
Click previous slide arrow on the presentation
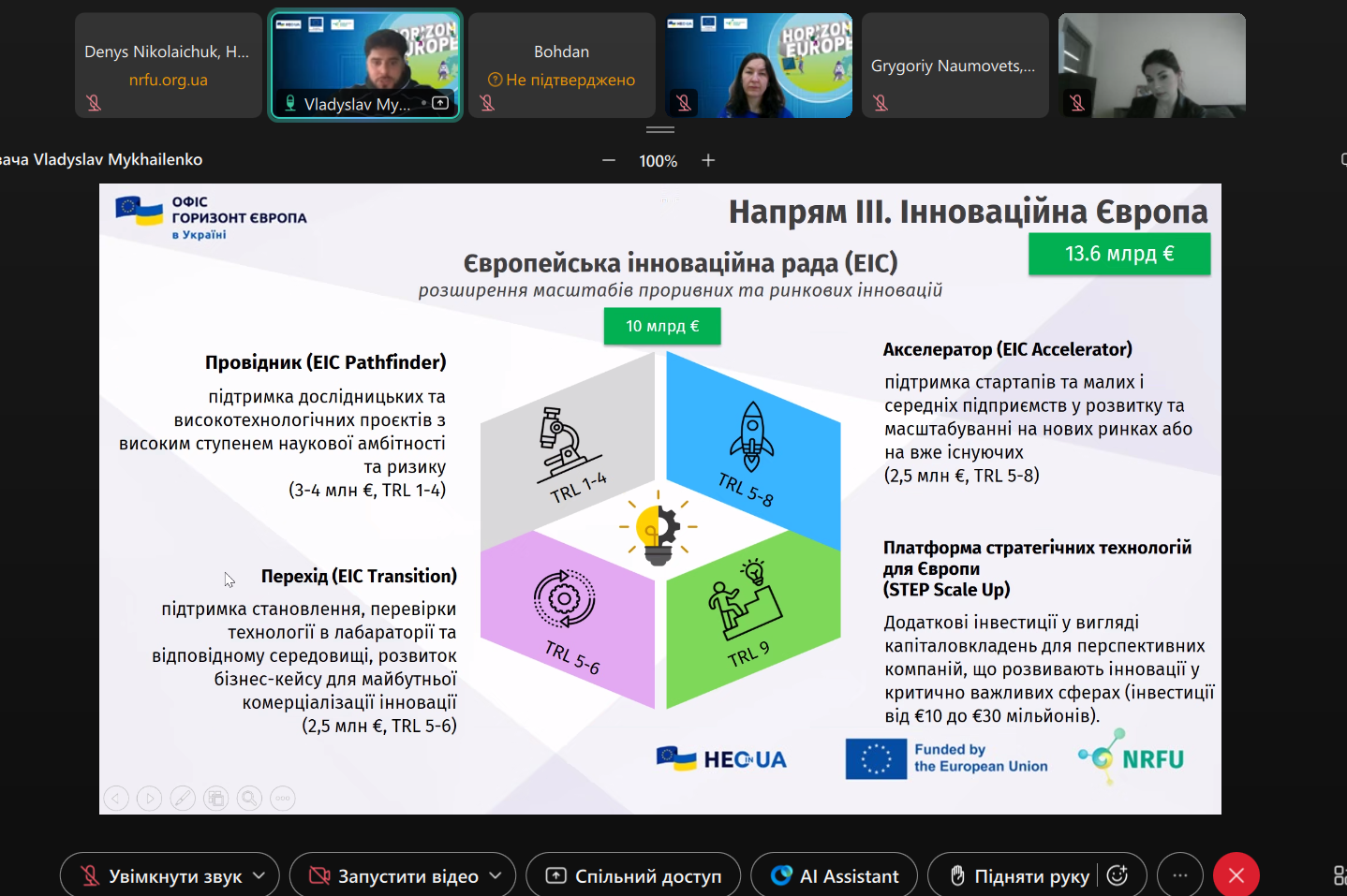tap(116, 799)
